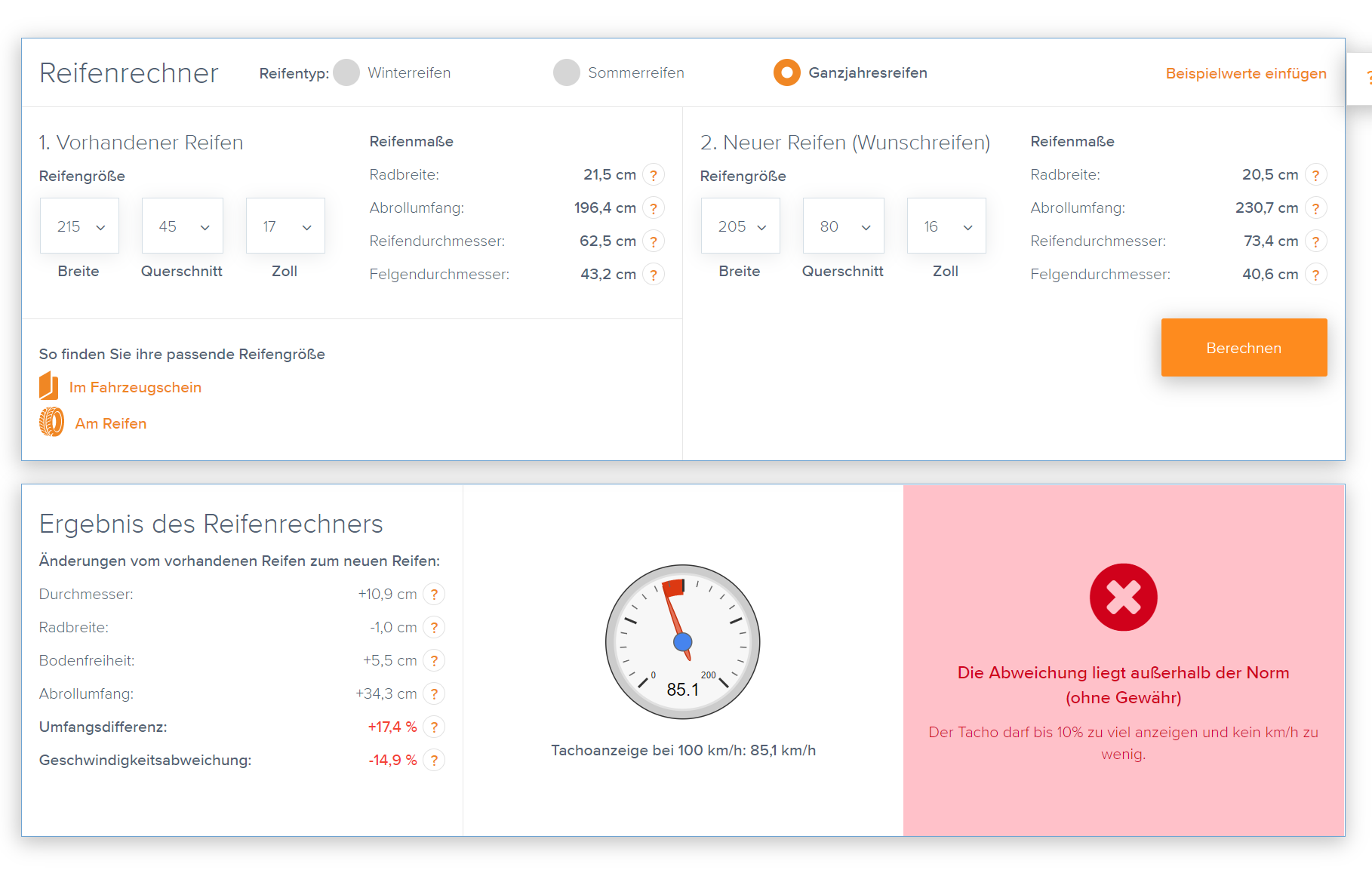Open existing tire width dropdown showing 215
This screenshot has height=870, width=1372.
click(80, 226)
